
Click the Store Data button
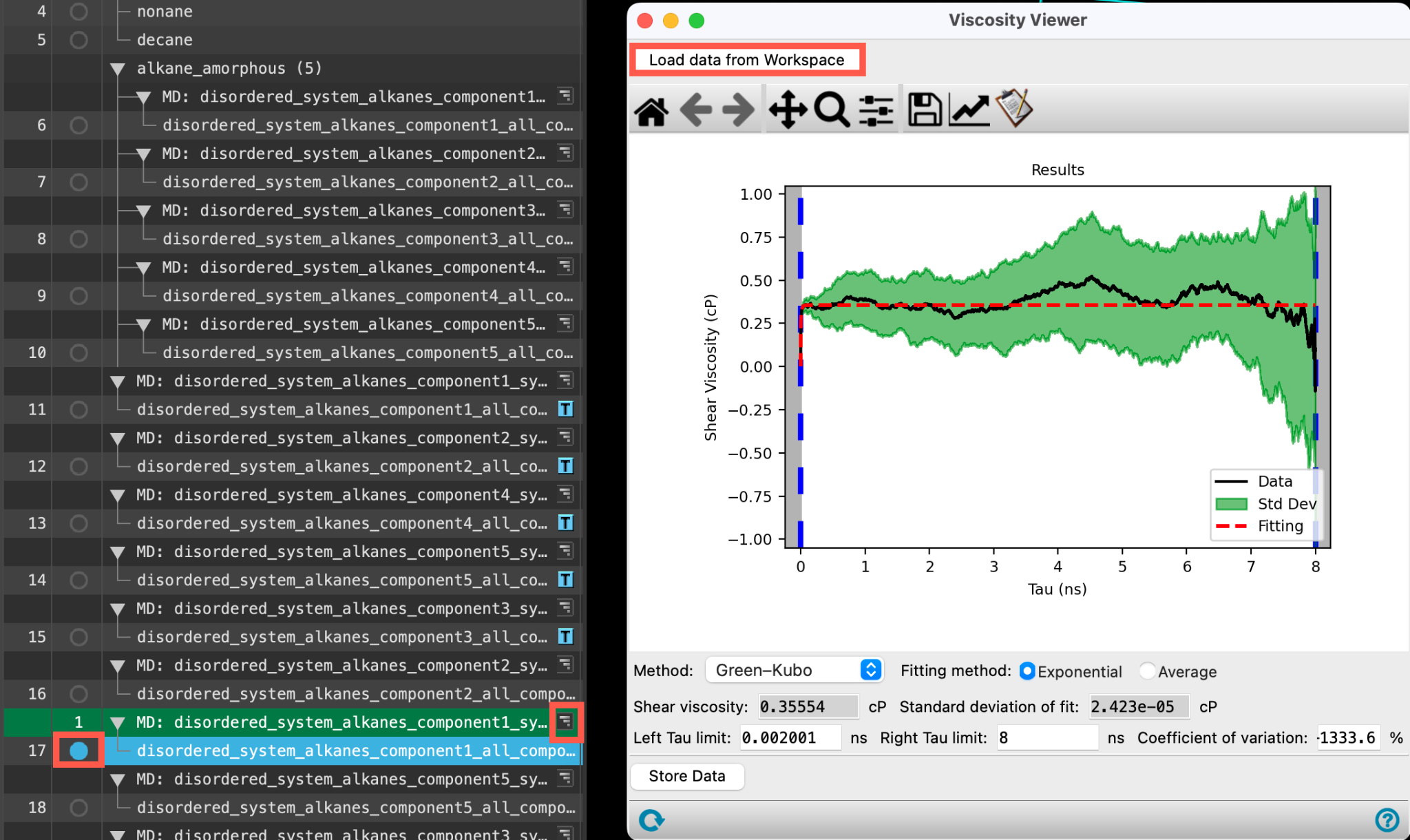(x=686, y=776)
